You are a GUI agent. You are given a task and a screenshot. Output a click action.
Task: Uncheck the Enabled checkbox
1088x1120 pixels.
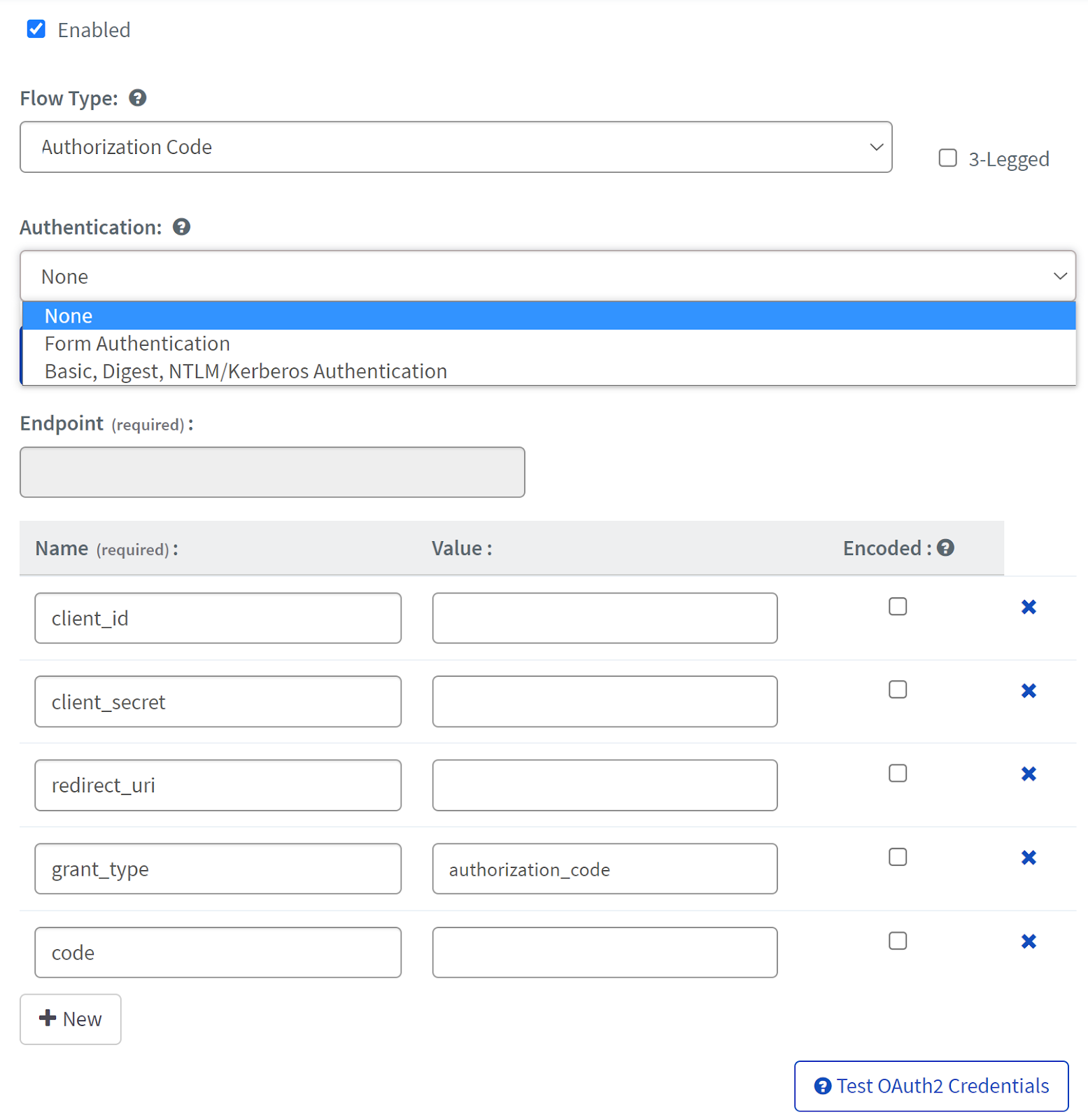36,29
